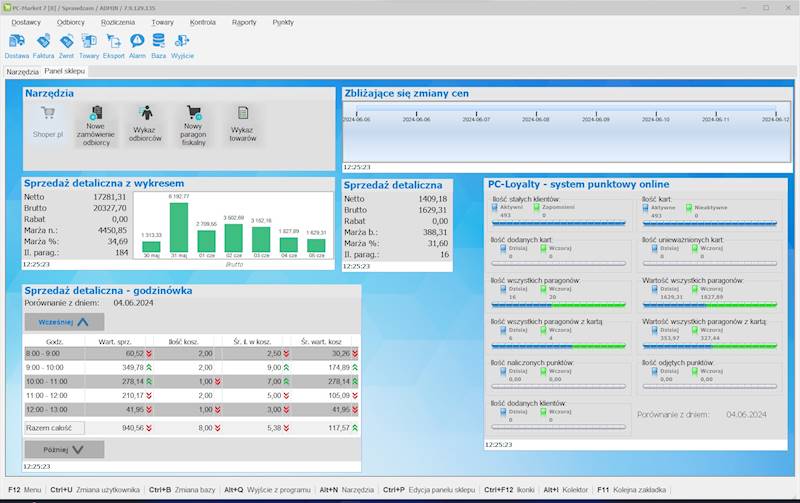Viewport: 800px width, 503px height.
Task: Open Wykaz towarów tool
Action: (243, 127)
